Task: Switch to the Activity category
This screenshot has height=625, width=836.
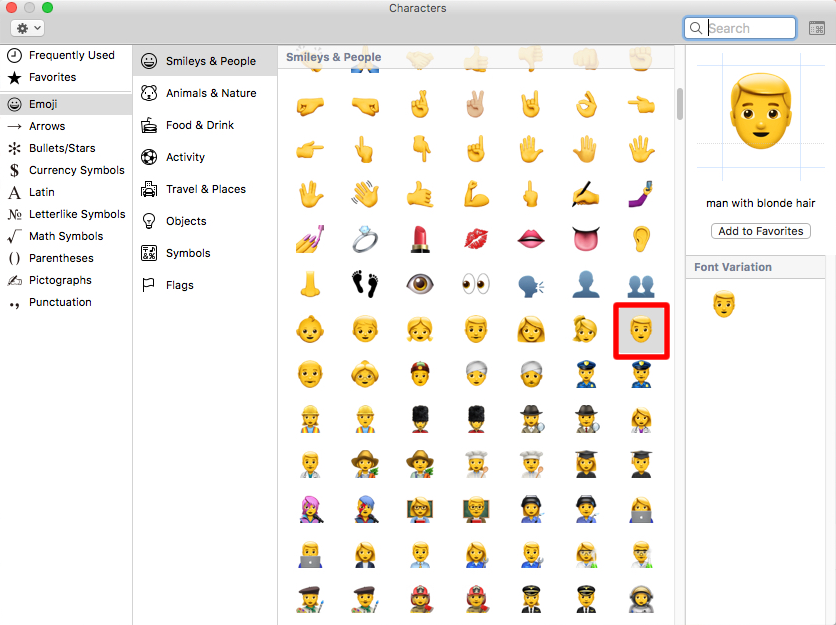Action: tap(205, 157)
